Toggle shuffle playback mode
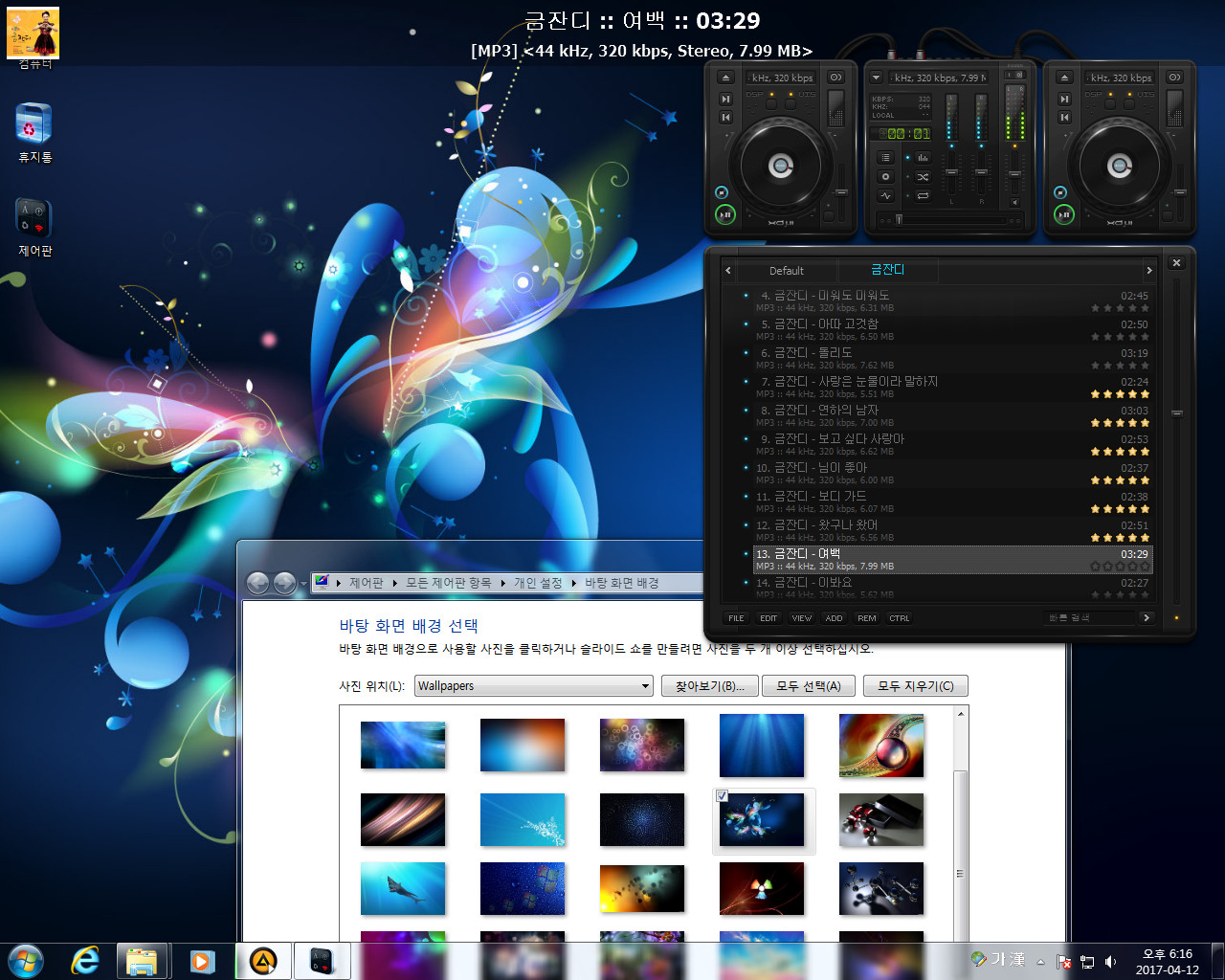Screen dimensions: 1225x980 click(x=923, y=177)
